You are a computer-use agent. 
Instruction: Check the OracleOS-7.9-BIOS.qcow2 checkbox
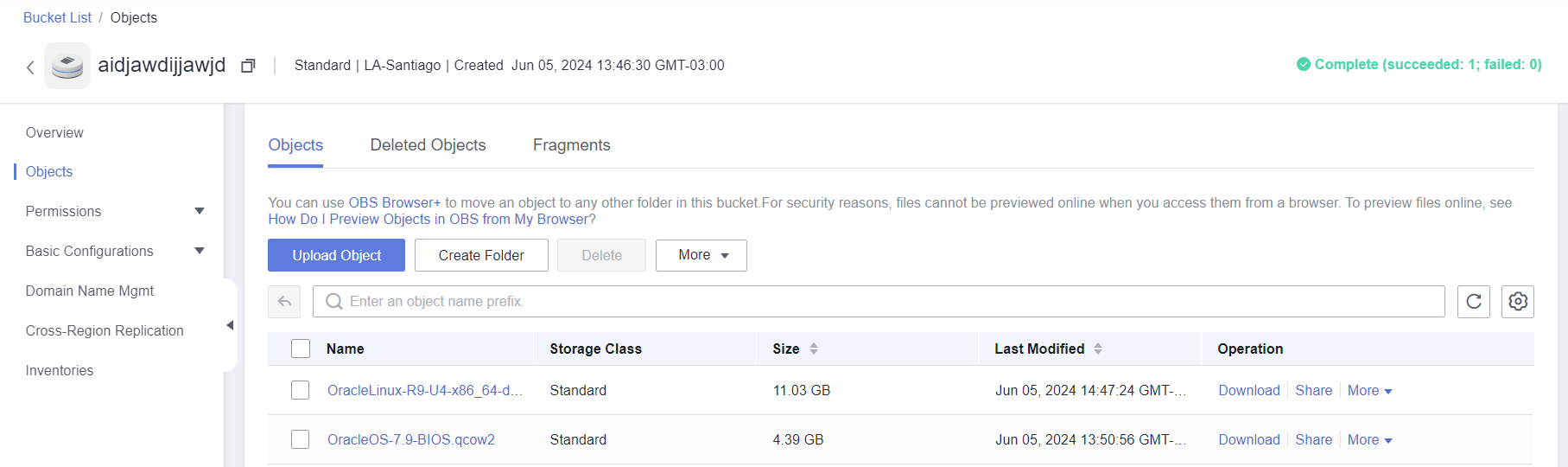coord(301,439)
